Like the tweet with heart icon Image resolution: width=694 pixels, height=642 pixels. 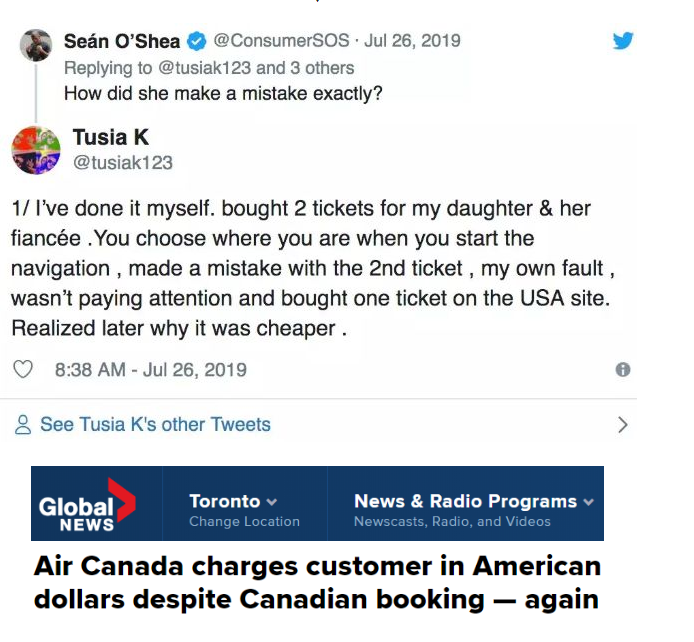[24, 370]
